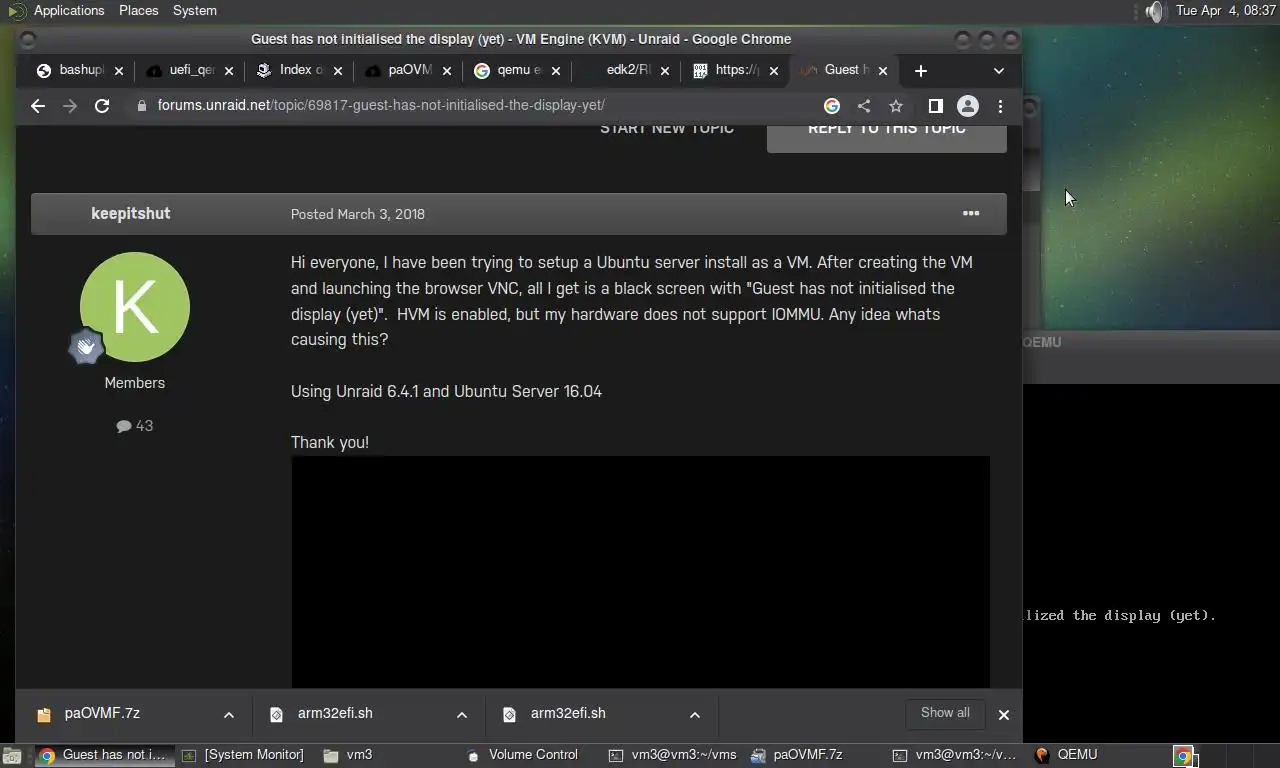Switch to the vm3@vm3:~/vms terminal
Screen dimensions: 1280x768
[x=674, y=755]
